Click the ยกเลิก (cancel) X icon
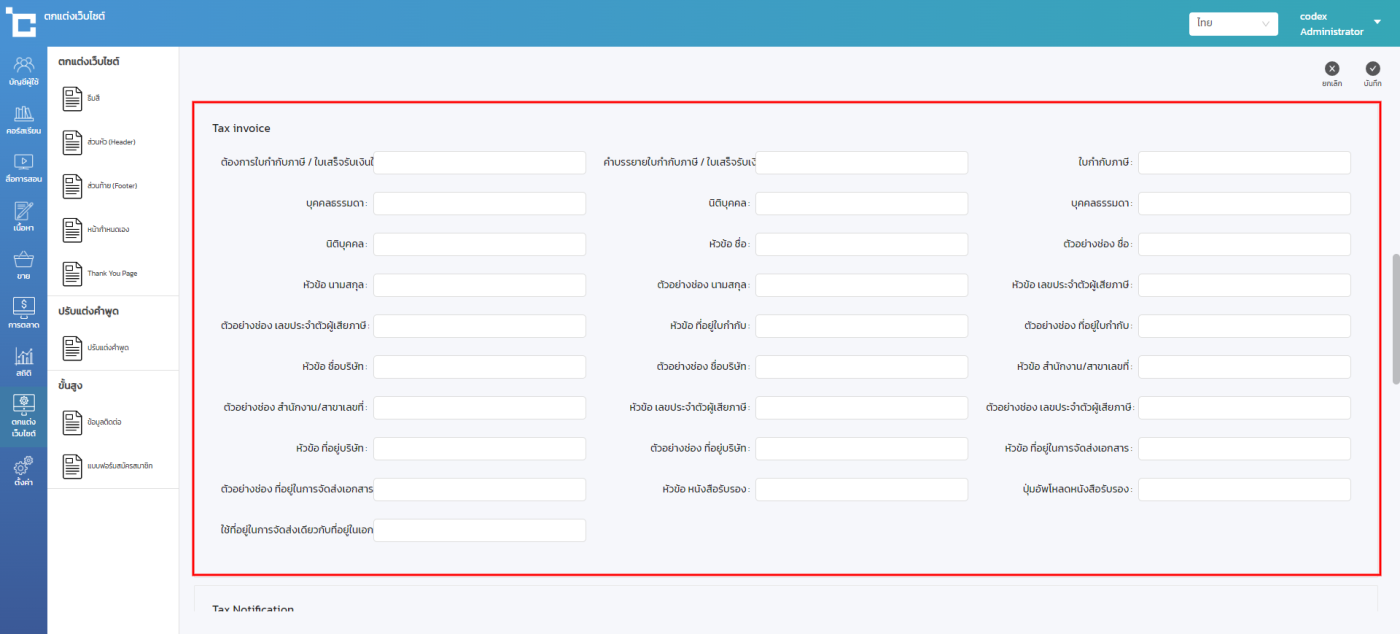The width and height of the screenshot is (1400, 634). click(x=1332, y=69)
